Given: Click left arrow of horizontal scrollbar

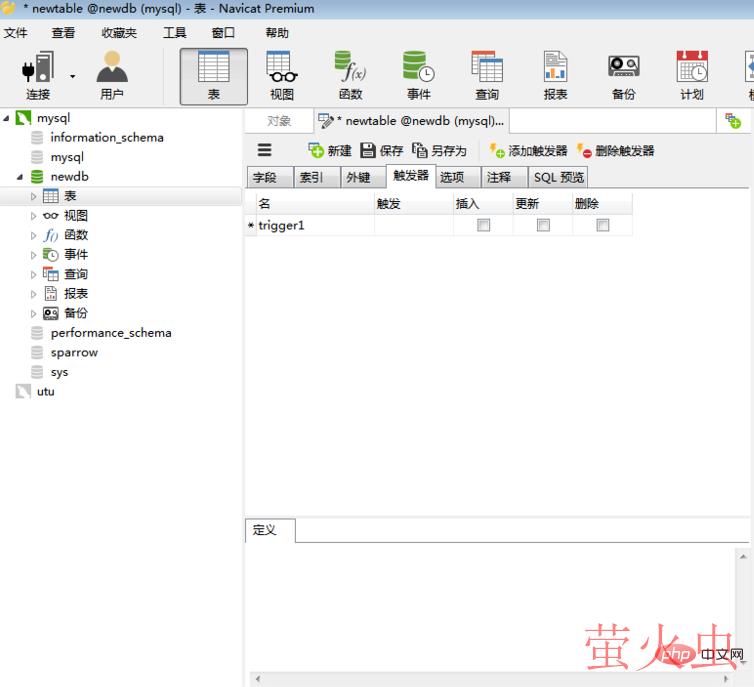Looking at the screenshot, I should pos(258,679).
